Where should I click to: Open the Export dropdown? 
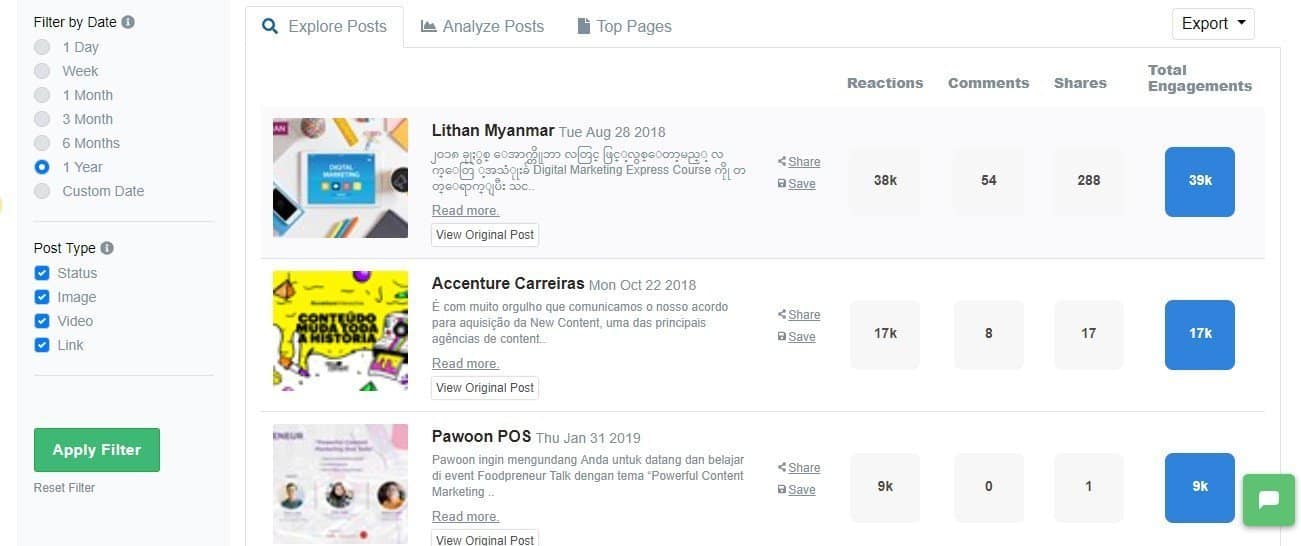point(1213,24)
